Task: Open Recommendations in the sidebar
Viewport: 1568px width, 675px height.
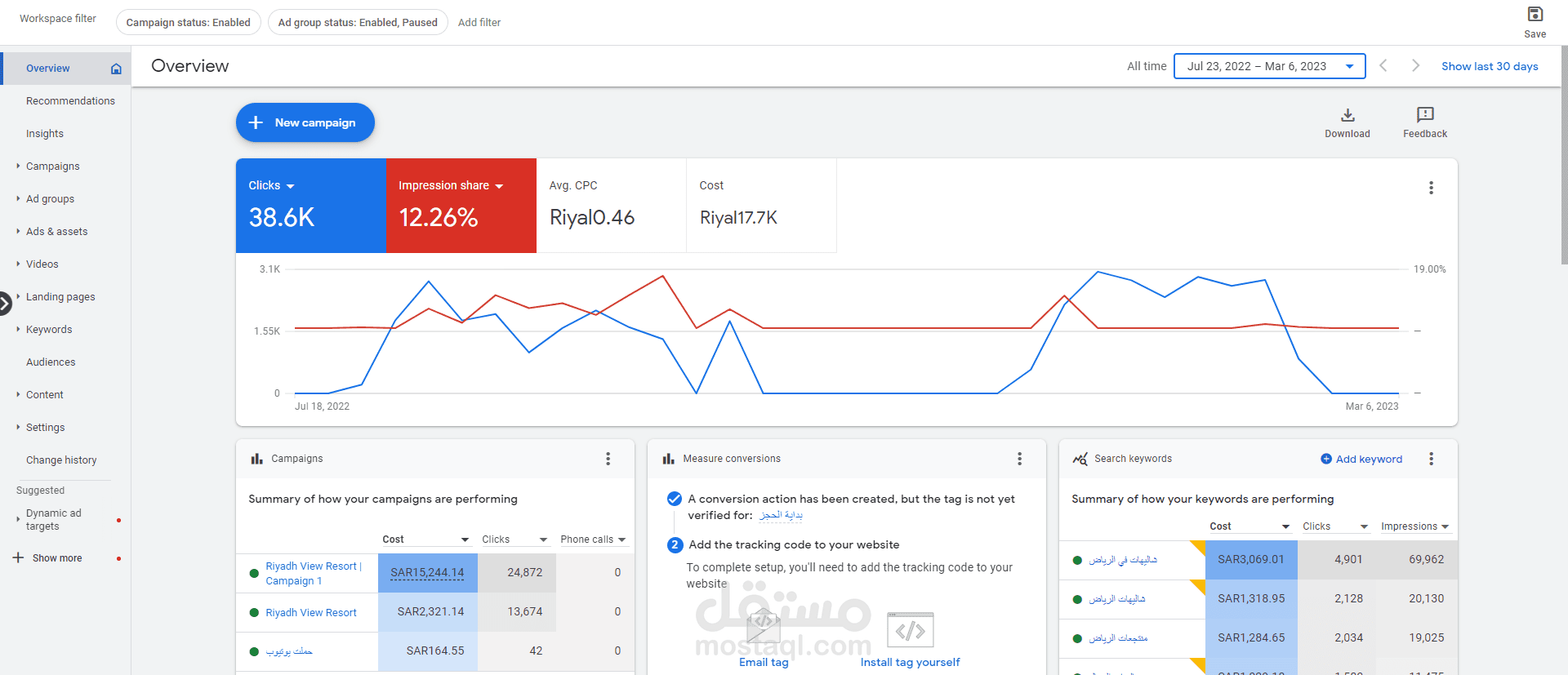Action: (x=70, y=100)
